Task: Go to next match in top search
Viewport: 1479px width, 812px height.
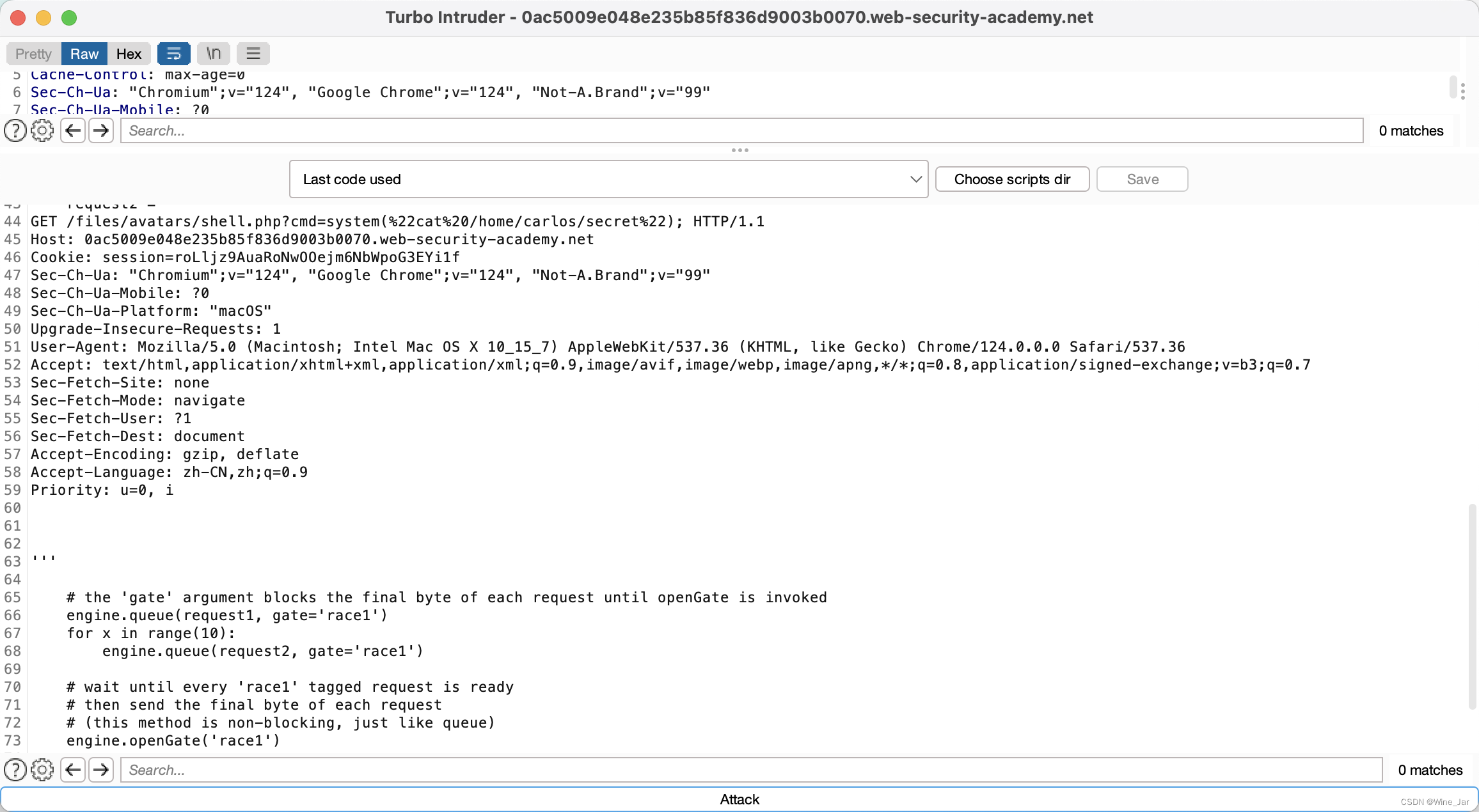Action: 101,131
